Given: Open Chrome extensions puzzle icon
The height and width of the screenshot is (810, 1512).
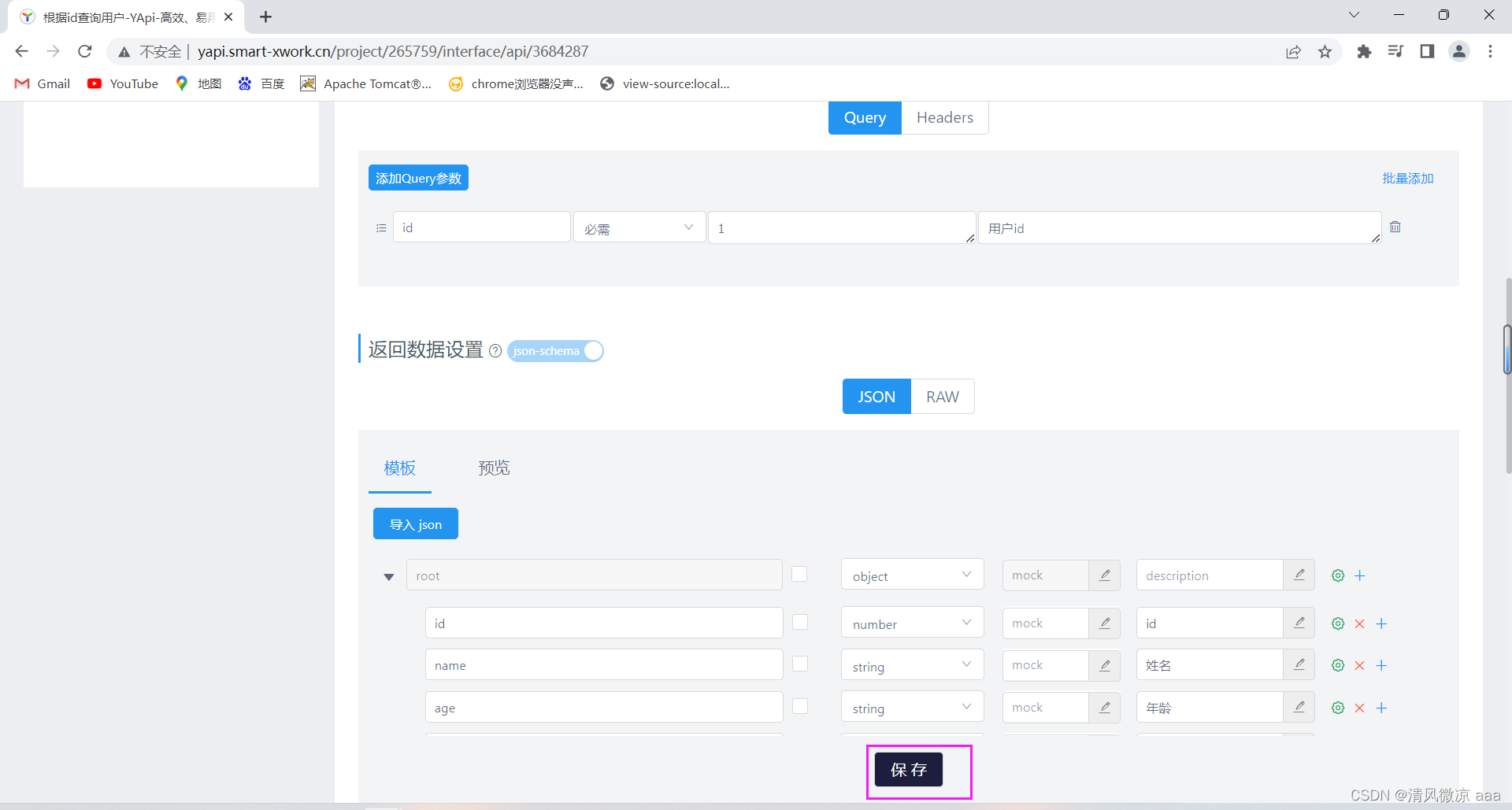Looking at the screenshot, I should 1364,51.
